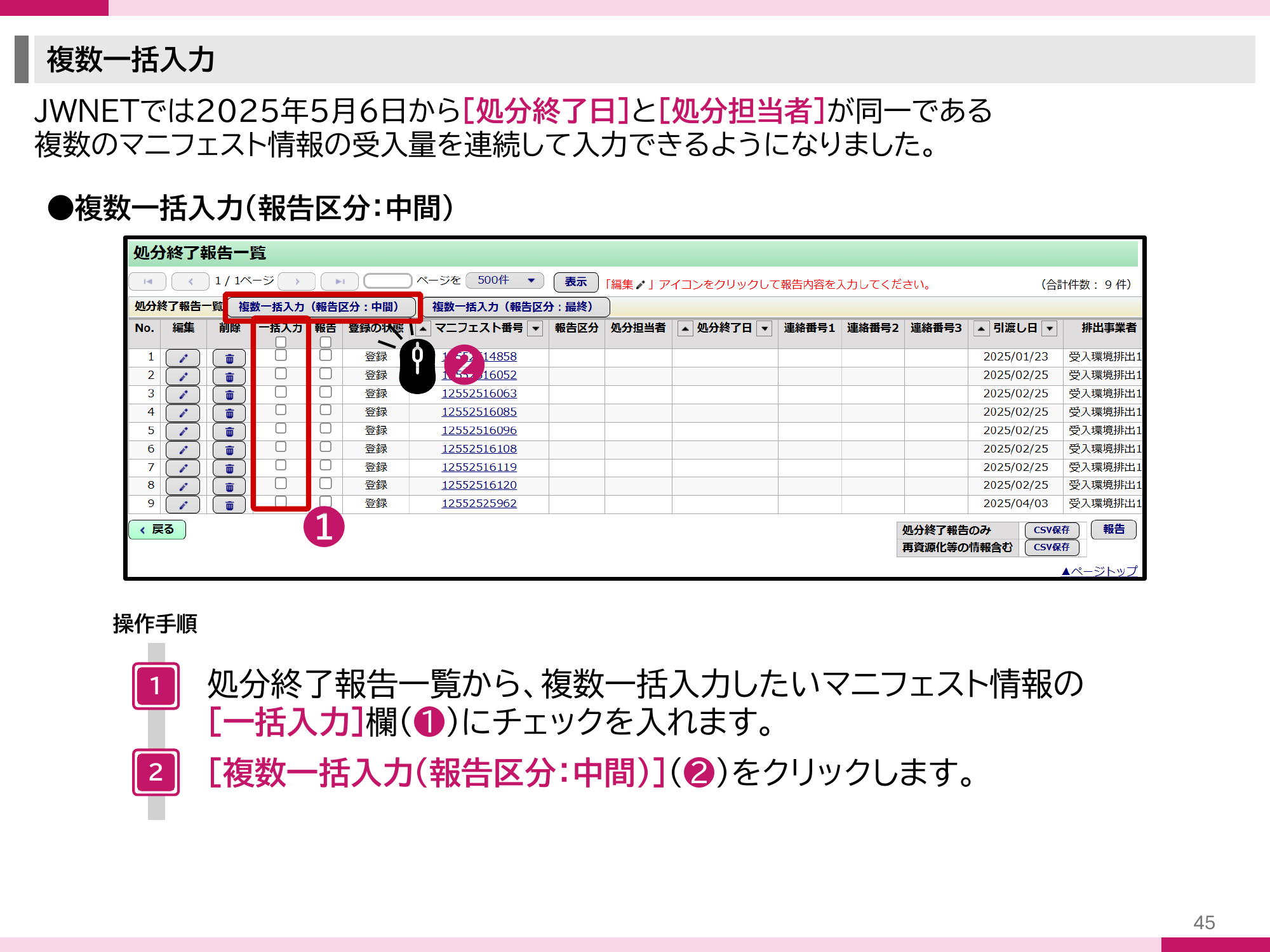Sort descending by マニフェスト番号 column
The height and width of the screenshot is (952, 1270).
pyautogui.click(x=537, y=329)
